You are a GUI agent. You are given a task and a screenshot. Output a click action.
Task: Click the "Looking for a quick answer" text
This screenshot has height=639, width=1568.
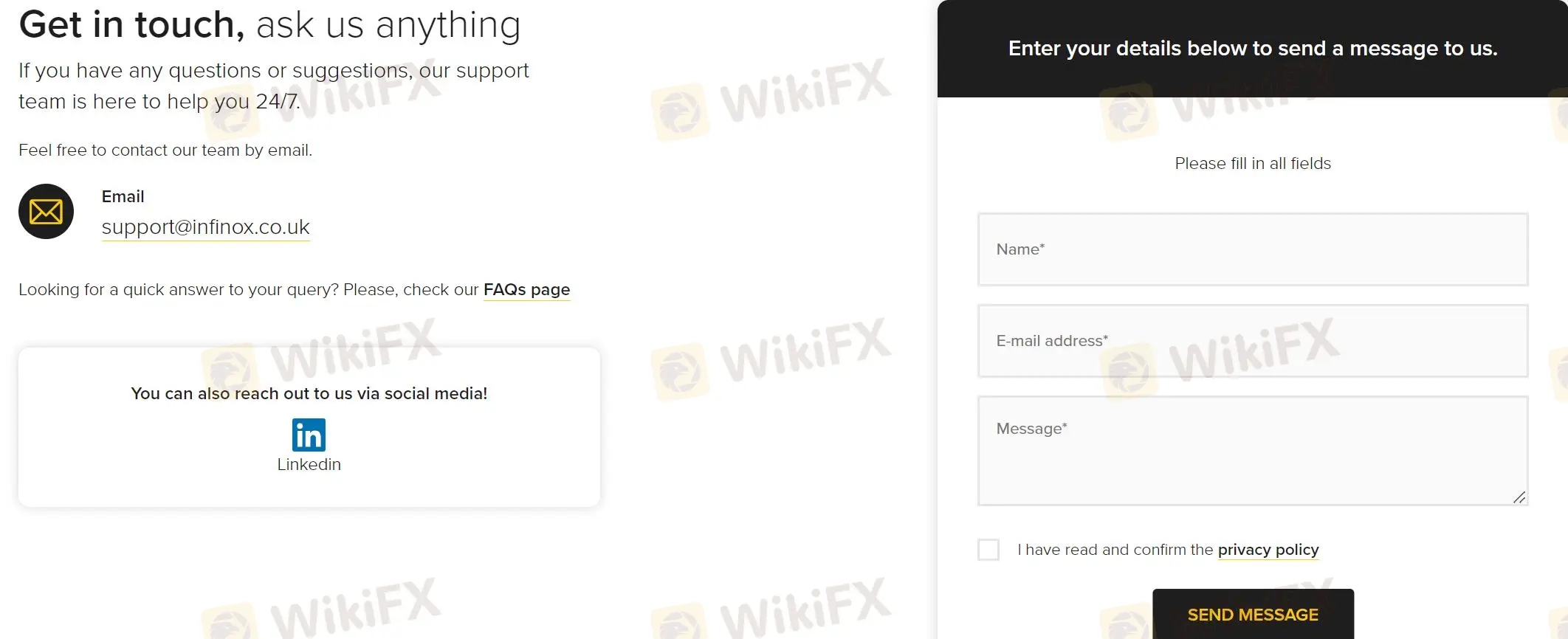click(x=248, y=290)
